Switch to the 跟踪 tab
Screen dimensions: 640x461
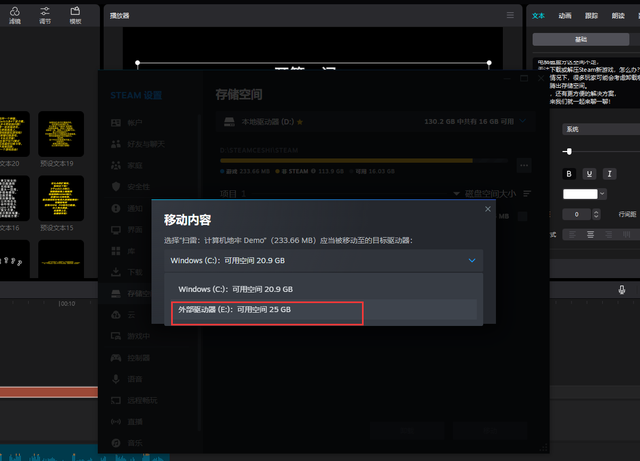tap(591, 16)
